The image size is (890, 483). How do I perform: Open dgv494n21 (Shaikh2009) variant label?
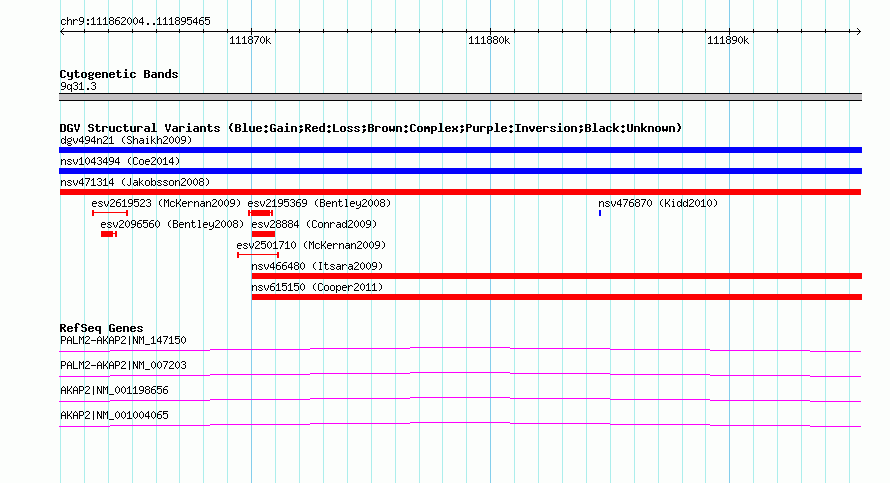pyautogui.click(x=126, y=140)
